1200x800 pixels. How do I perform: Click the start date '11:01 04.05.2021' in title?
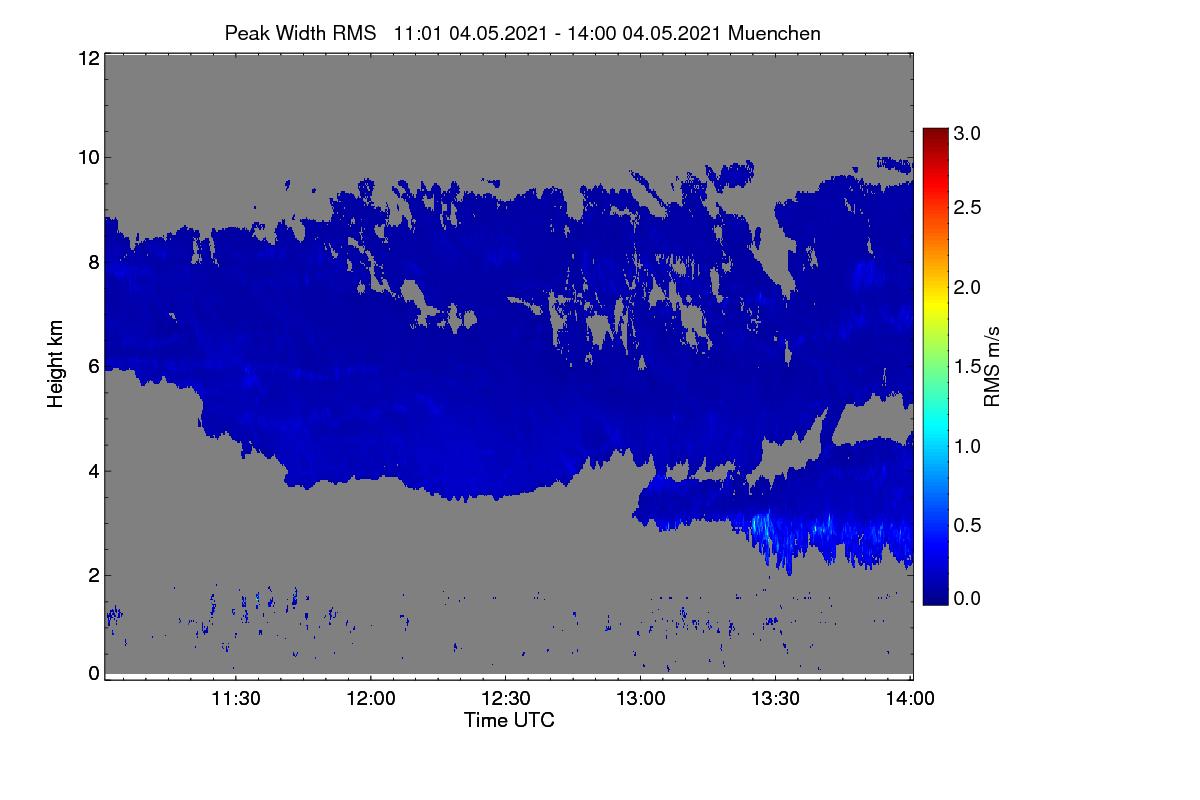[471, 33]
